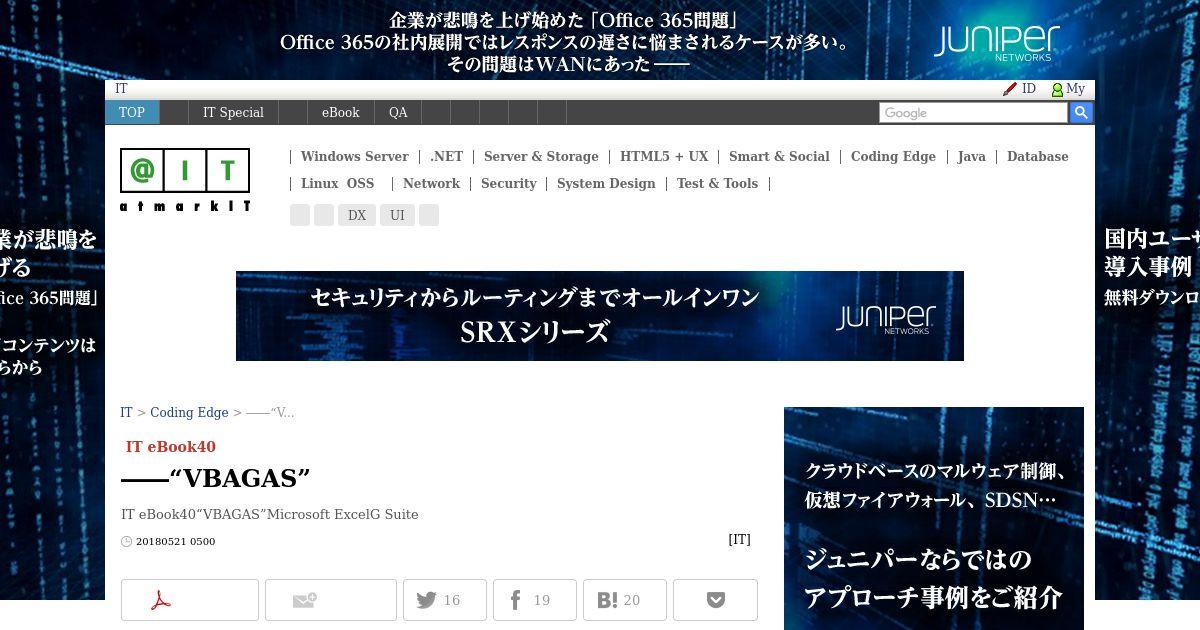
Task: Open the Security category
Action: point(508,183)
